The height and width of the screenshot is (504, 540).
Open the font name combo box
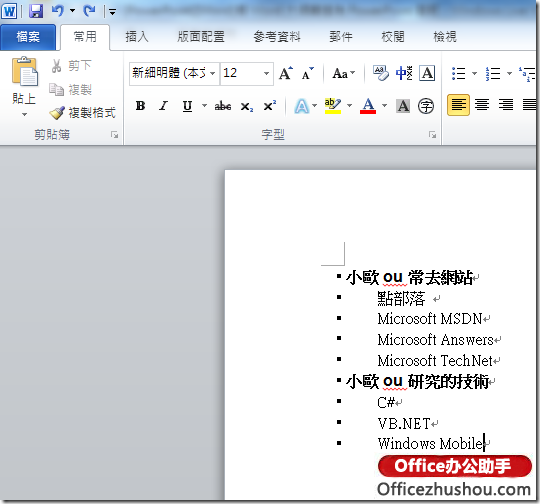174,73
